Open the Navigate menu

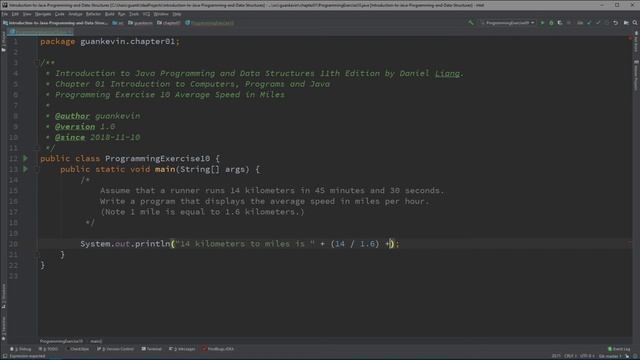[43, 14]
